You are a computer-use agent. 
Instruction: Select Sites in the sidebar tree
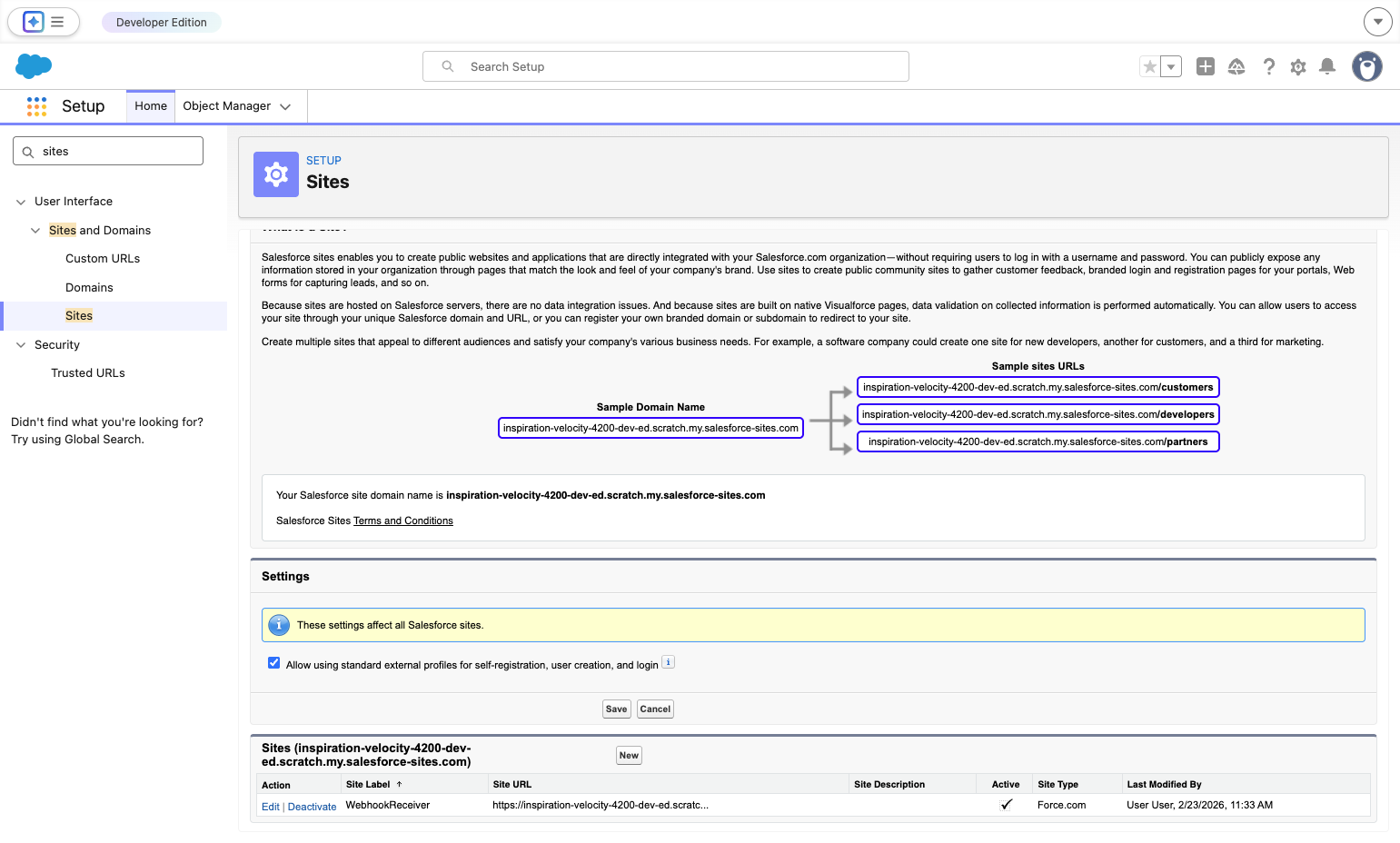click(x=79, y=316)
